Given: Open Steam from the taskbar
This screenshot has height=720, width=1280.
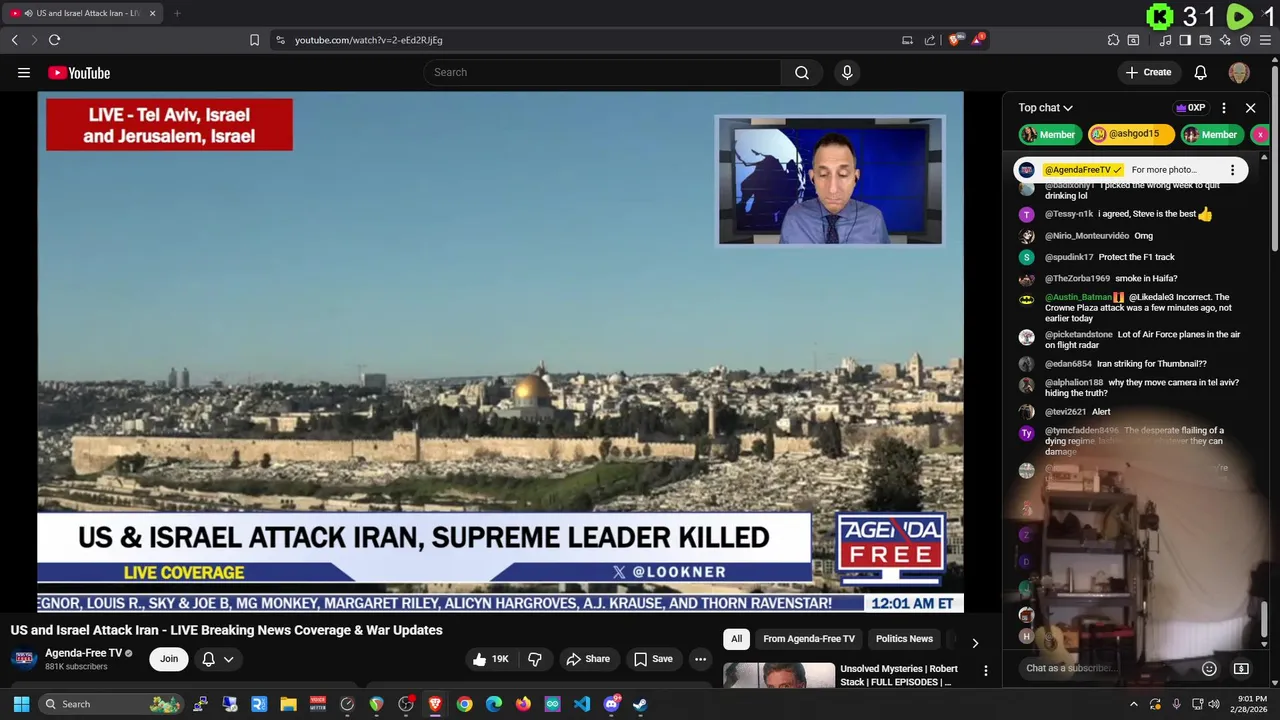Looking at the screenshot, I should [x=640, y=704].
